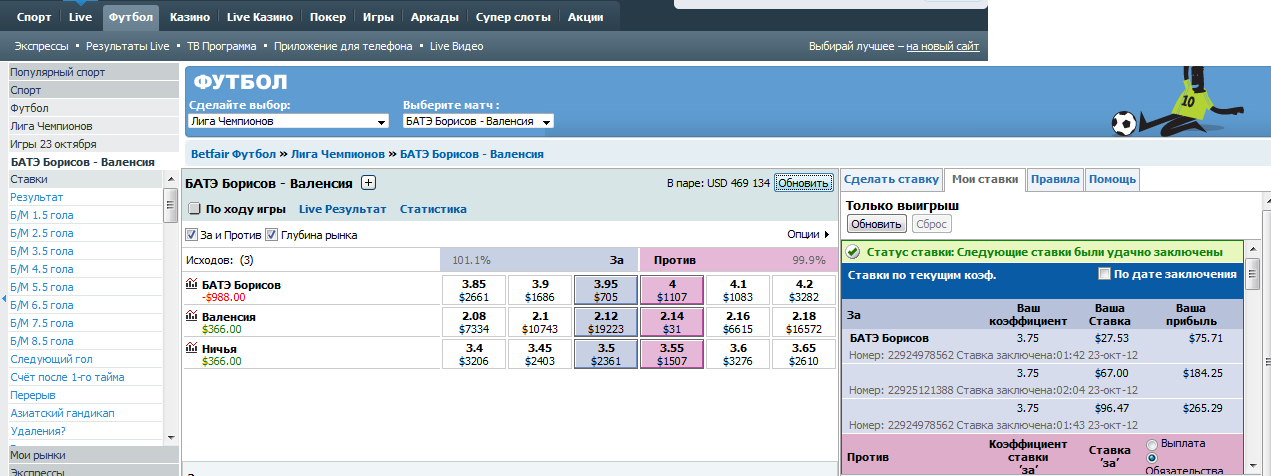Open Результат market in sidebar
Viewport: 1271px width, 476px height.
click(37, 197)
